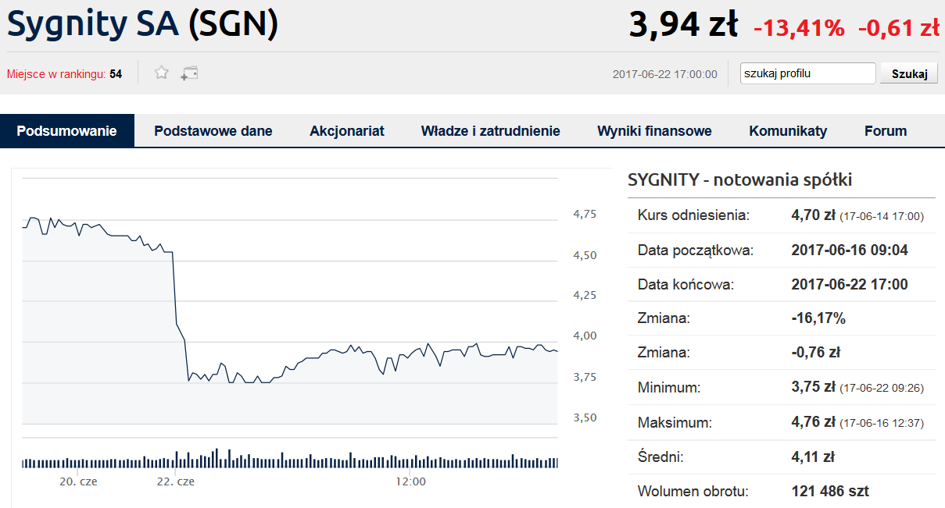Click the 'Kurs odniesienia:' label
945x508 pixels.
coord(693,215)
